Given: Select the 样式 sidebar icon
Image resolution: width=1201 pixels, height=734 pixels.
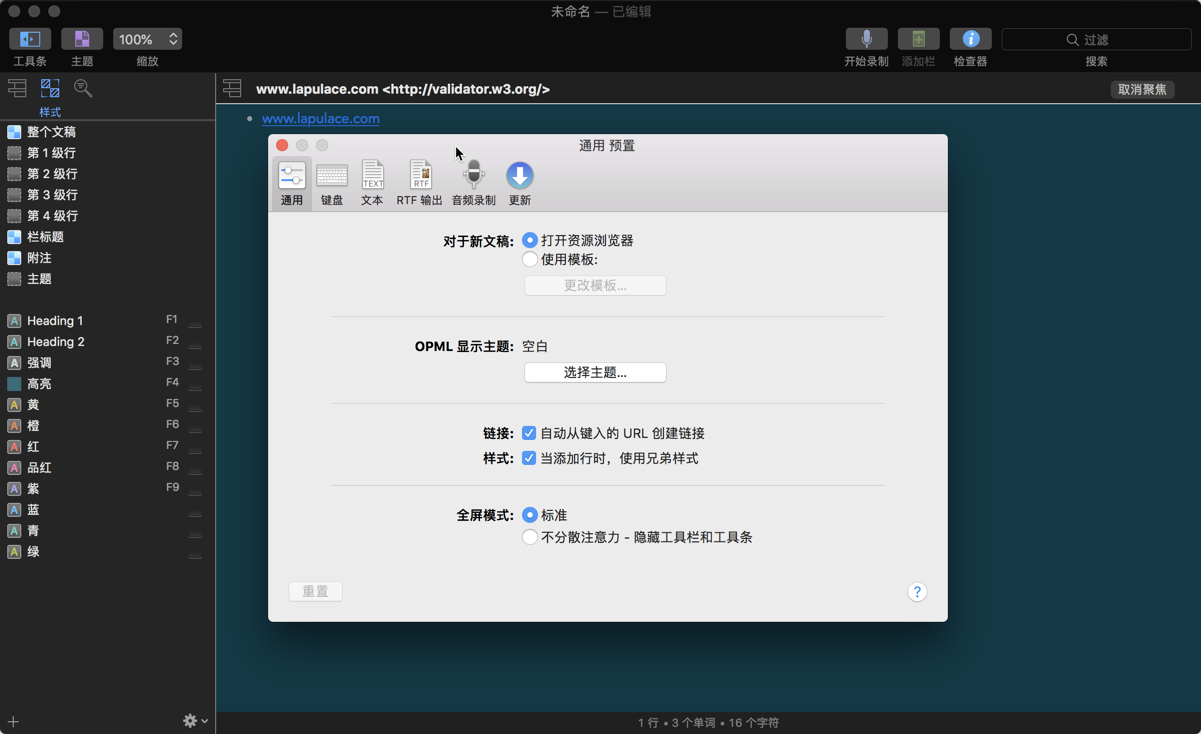Looking at the screenshot, I should tap(49, 88).
